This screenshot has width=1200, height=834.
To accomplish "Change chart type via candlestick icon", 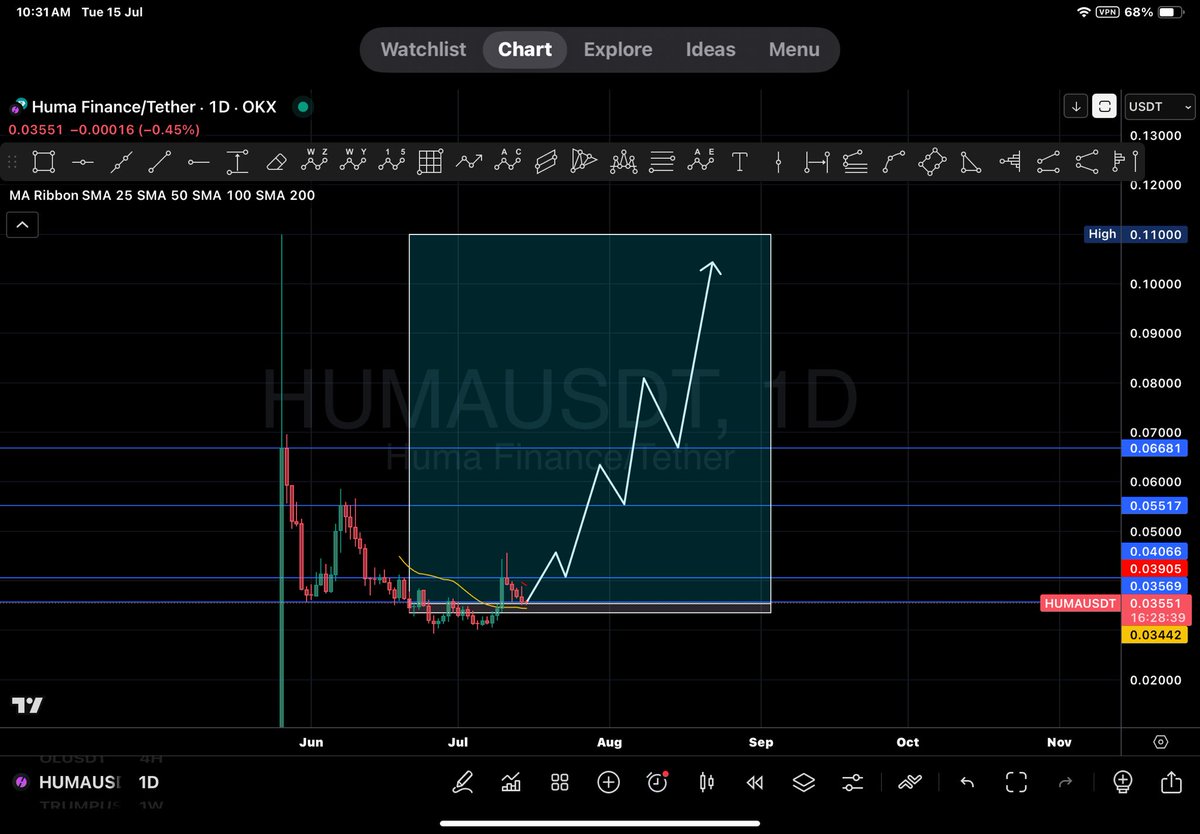I will tap(707, 782).
